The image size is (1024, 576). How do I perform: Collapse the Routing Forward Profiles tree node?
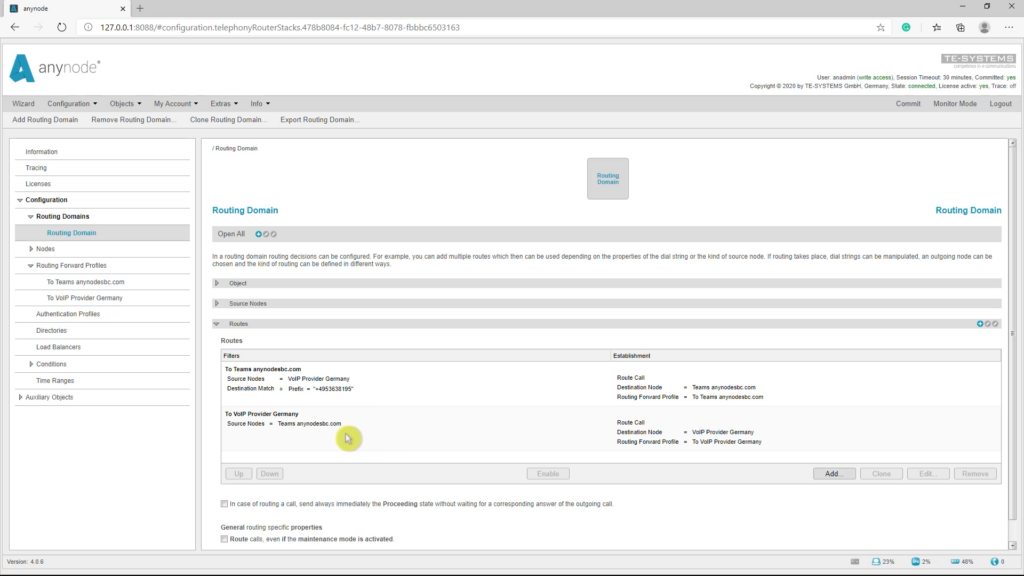tap(31, 266)
